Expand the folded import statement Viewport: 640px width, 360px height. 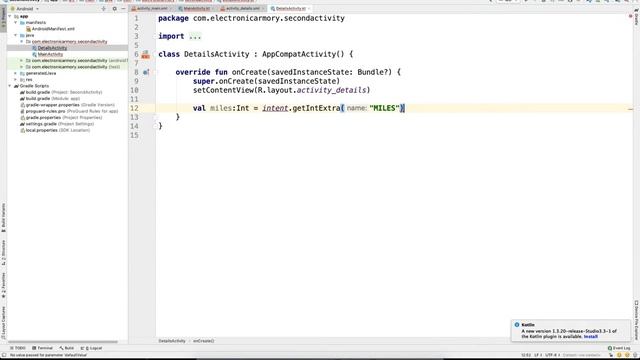tap(195, 36)
